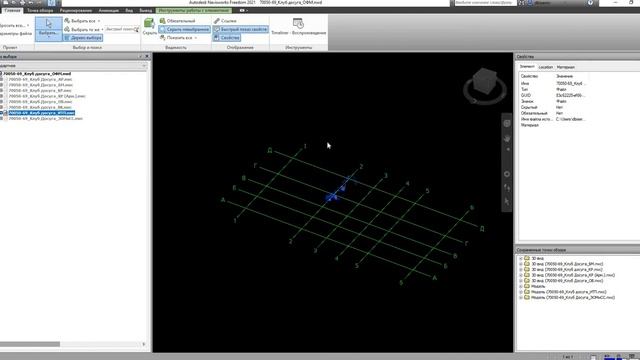Activate the Select arrow tool in the ribbon

coord(49,24)
